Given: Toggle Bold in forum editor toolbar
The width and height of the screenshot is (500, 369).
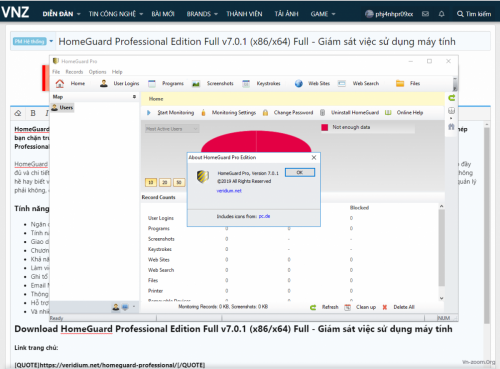Looking at the screenshot, I should point(33,113).
